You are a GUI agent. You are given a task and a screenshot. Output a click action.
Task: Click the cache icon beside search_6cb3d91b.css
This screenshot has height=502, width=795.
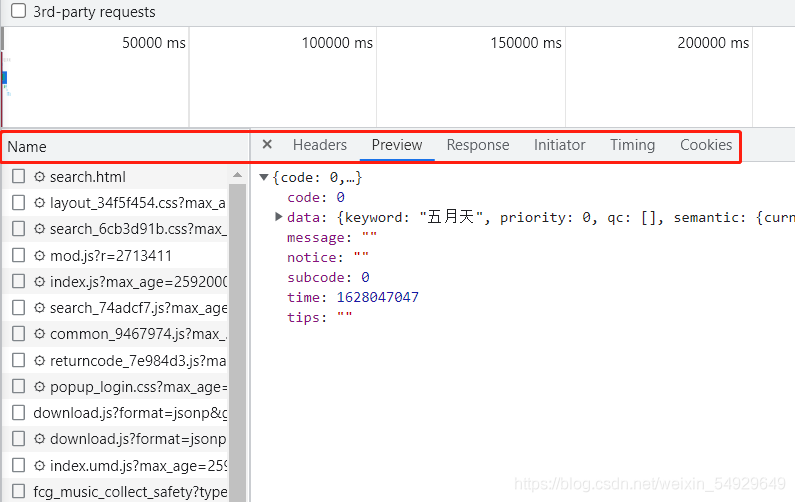click(40, 229)
